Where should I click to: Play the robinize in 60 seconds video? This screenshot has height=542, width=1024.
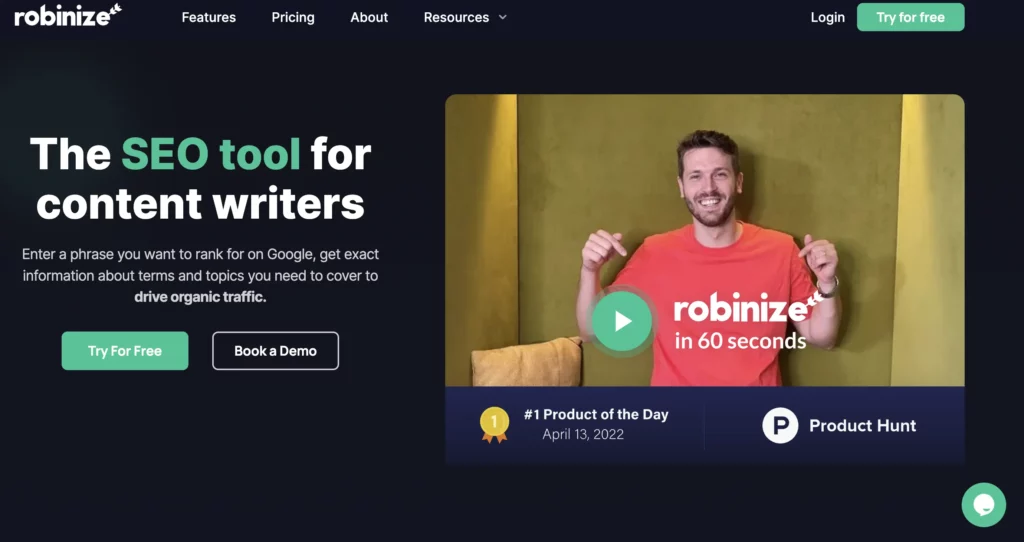(621, 321)
